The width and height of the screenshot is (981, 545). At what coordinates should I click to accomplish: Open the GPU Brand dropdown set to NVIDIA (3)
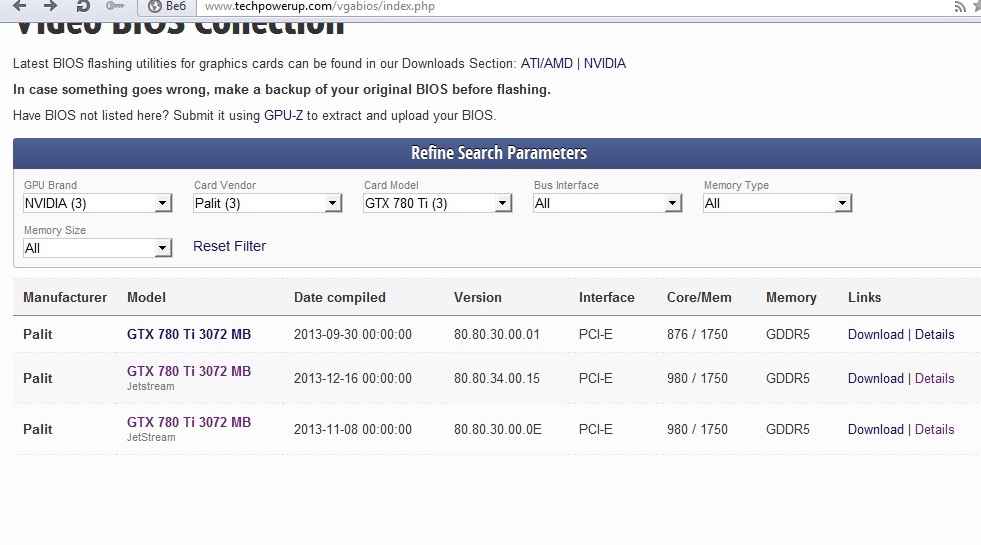tap(98, 203)
